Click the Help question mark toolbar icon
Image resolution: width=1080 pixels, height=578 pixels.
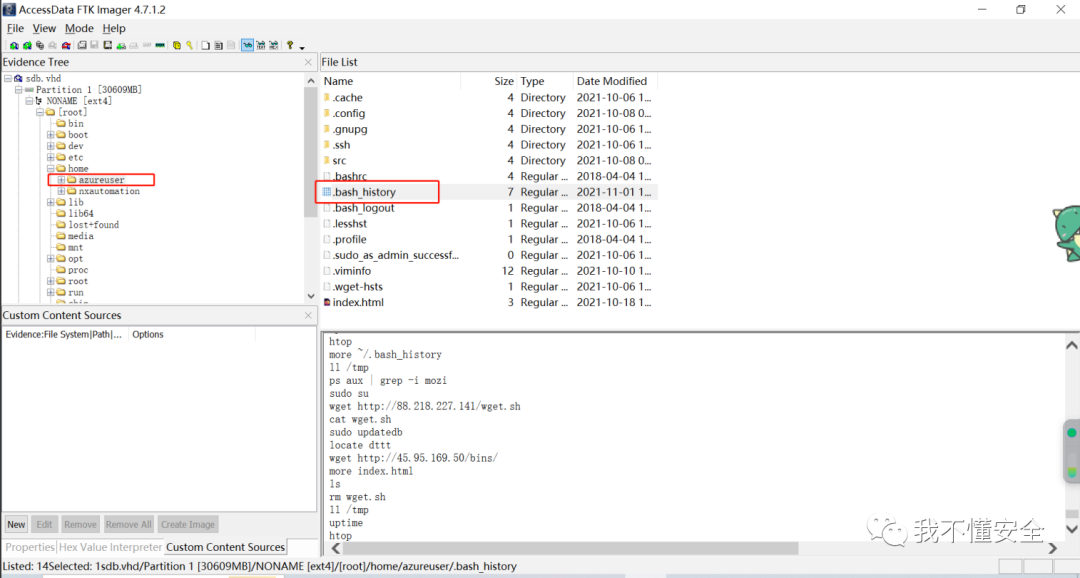(289, 45)
